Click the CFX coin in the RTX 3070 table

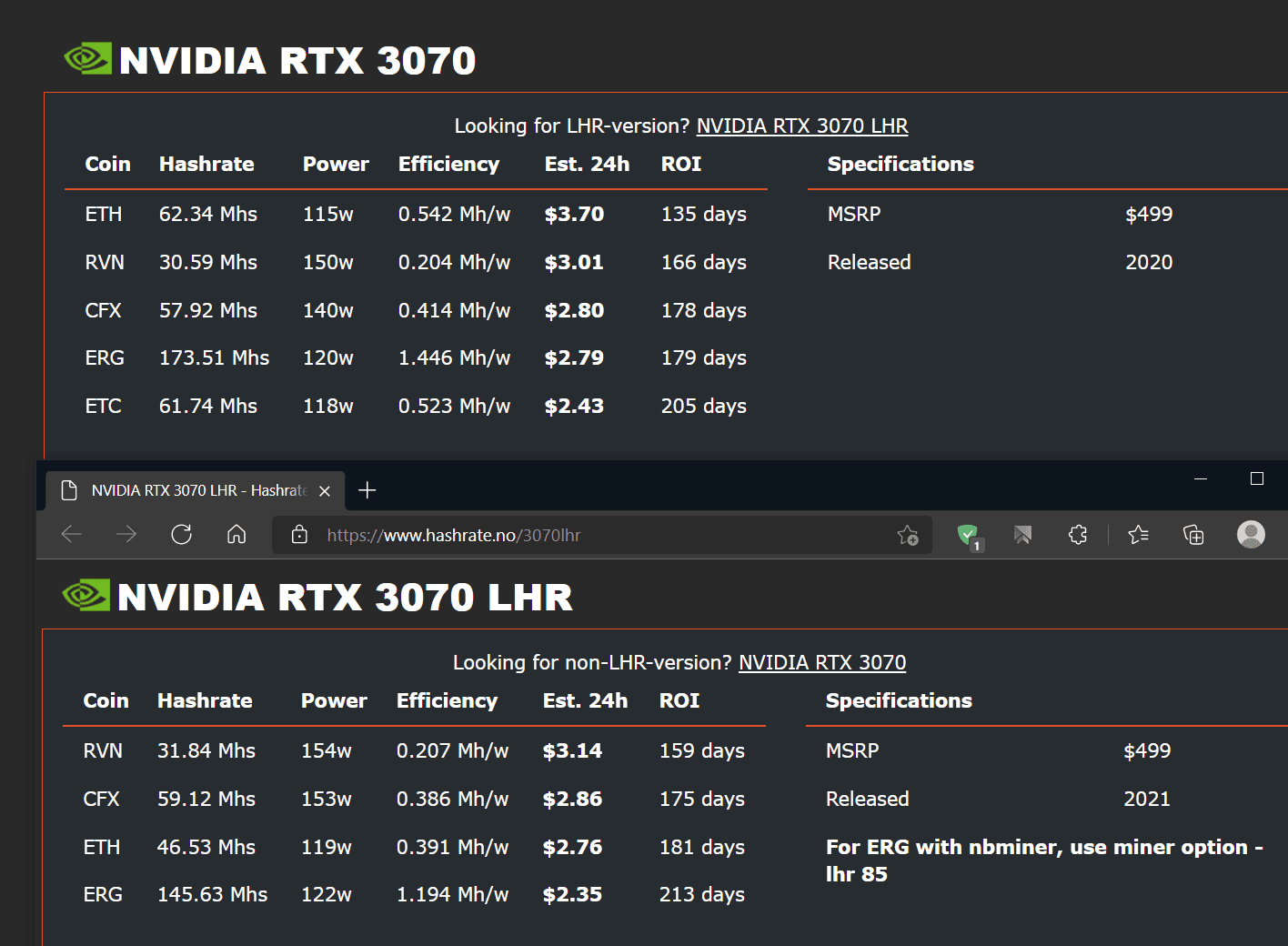(x=103, y=310)
